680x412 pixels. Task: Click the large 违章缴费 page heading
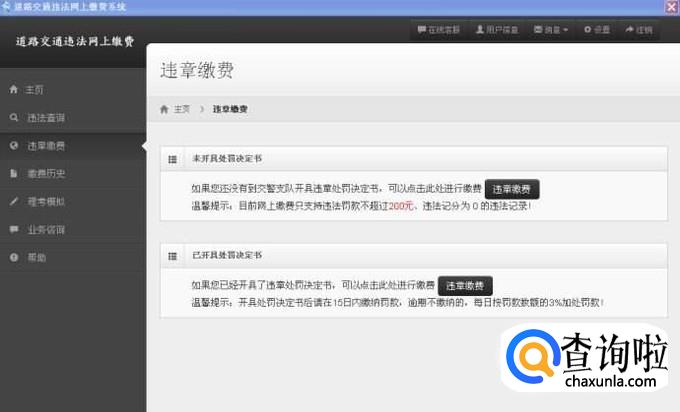(197, 70)
